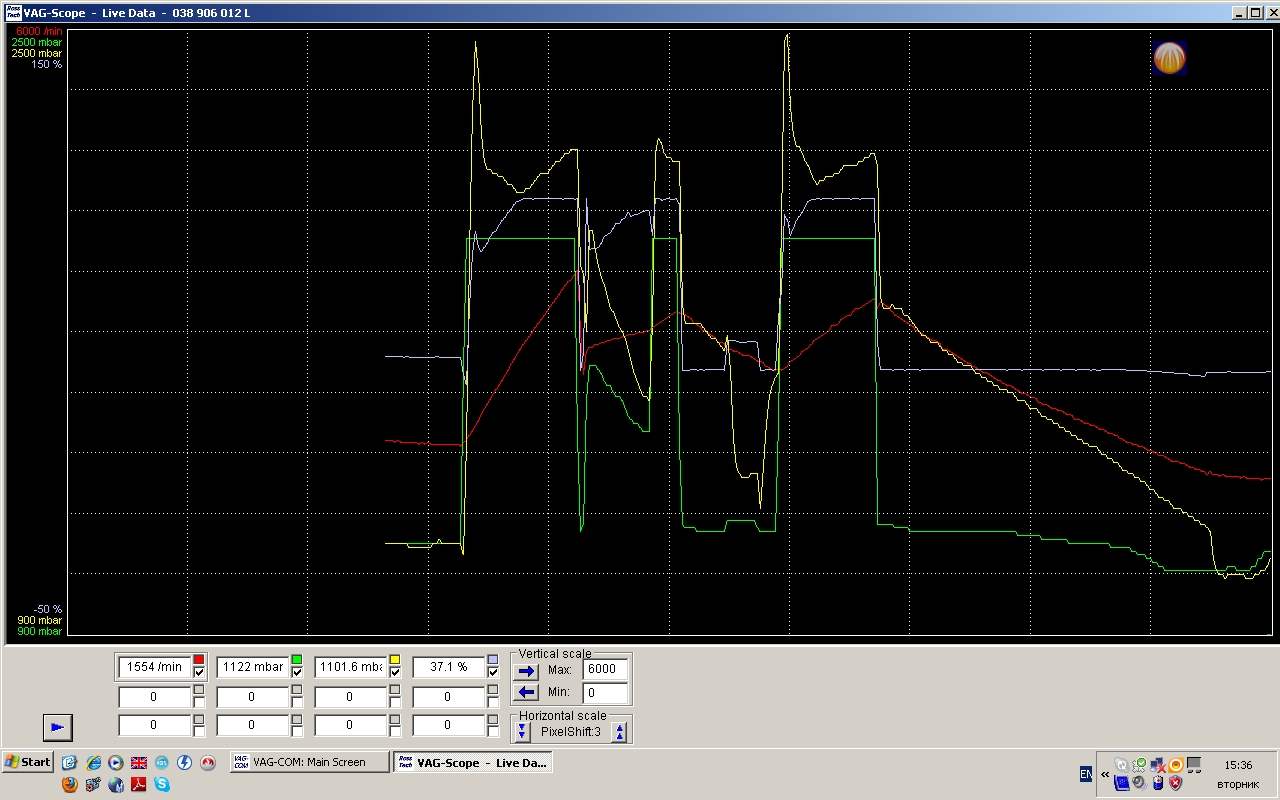Decrease PixelShift with the down-arrows button
This screenshot has width=1280, height=800.
point(522,732)
